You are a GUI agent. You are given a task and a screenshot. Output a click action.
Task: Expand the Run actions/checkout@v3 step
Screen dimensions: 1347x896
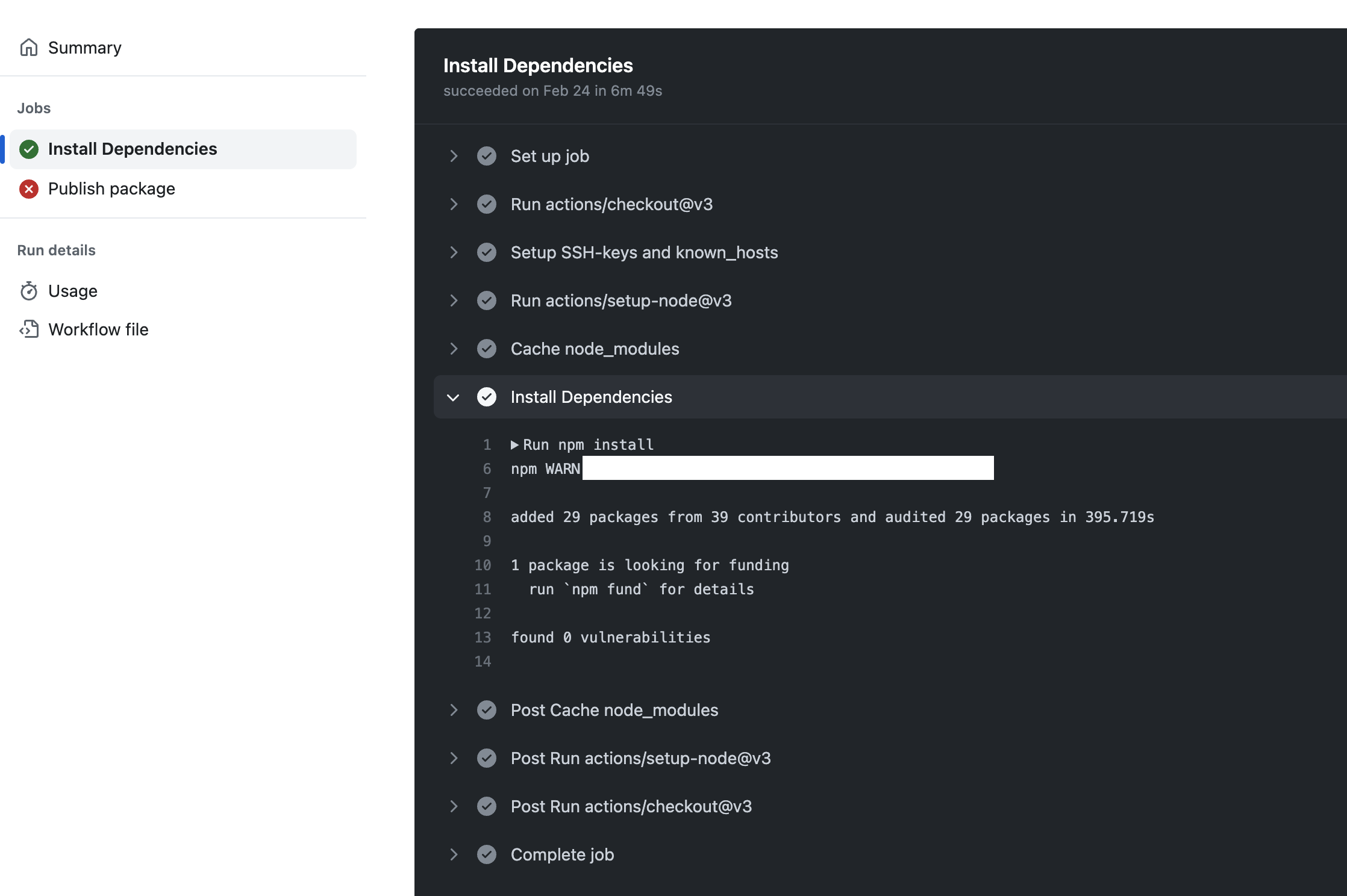[x=454, y=204]
